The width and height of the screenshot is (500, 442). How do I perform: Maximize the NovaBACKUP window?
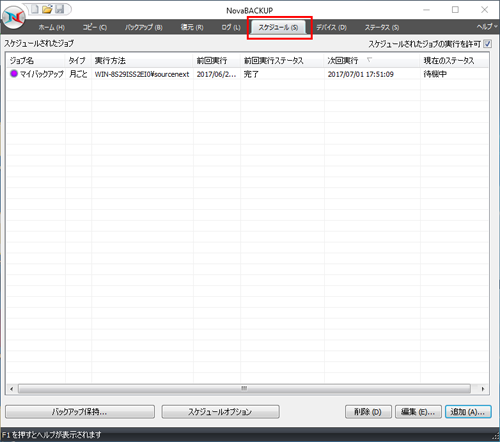pyautogui.click(x=455, y=10)
